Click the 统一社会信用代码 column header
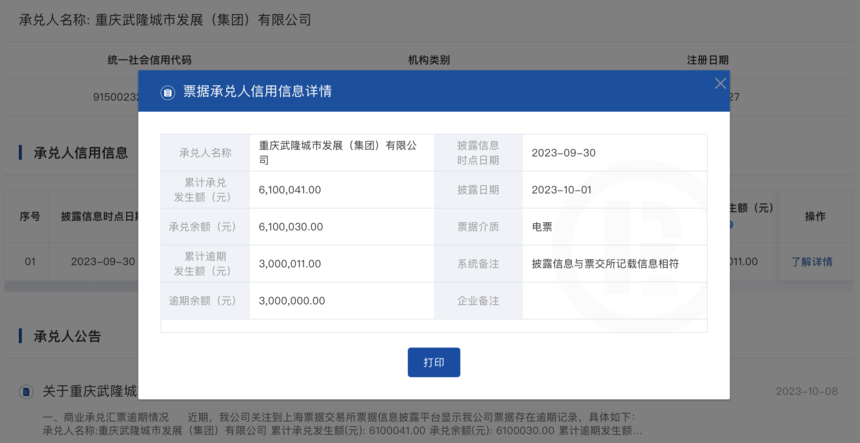 tap(150, 60)
